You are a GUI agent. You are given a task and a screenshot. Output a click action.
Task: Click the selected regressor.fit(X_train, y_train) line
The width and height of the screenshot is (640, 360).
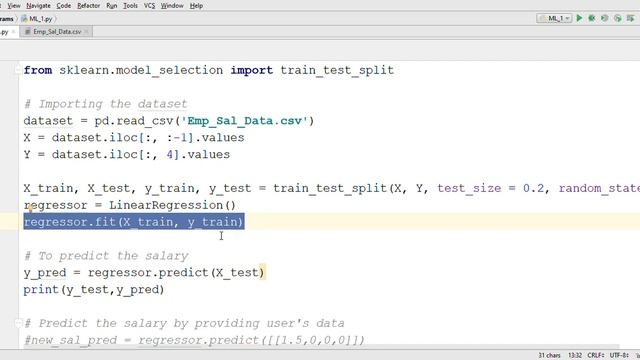point(134,222)
